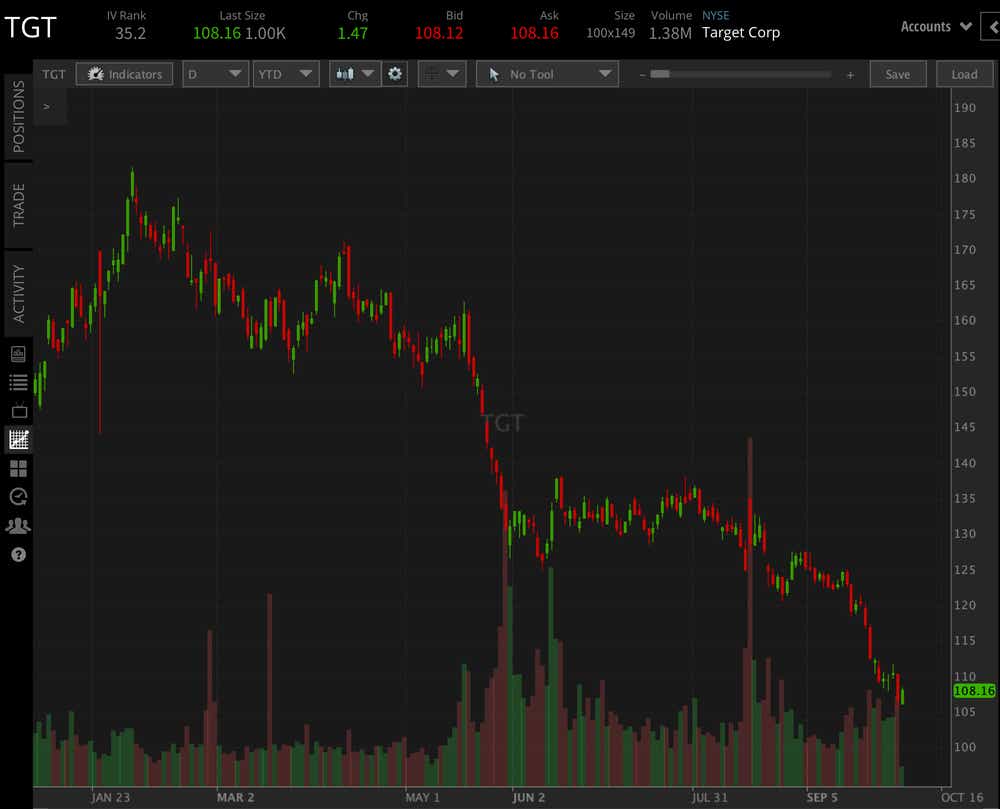Click the large TGT ticker symbol

(31, 27)
